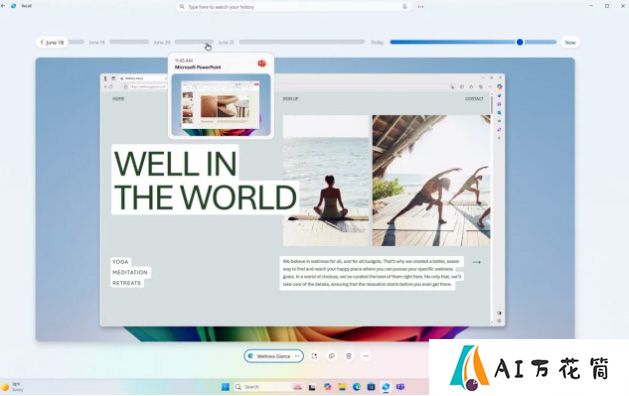Viewport: 629px width, 396px height.
Task: Open the Windows Start menu on the taskbar
Action: (225, 387)
